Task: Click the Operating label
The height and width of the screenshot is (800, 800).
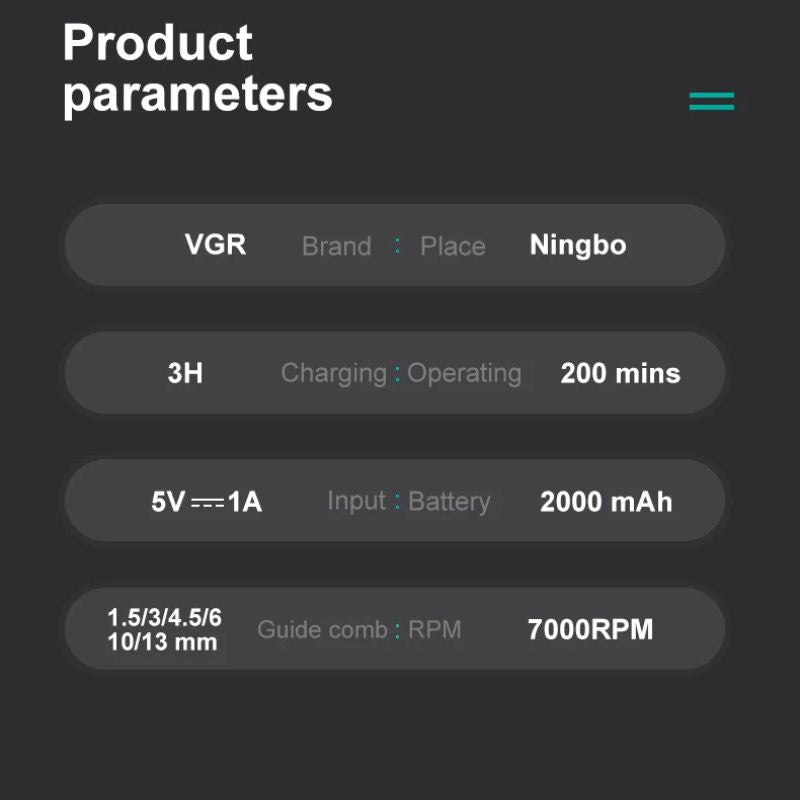Action: tap(464, 373)
